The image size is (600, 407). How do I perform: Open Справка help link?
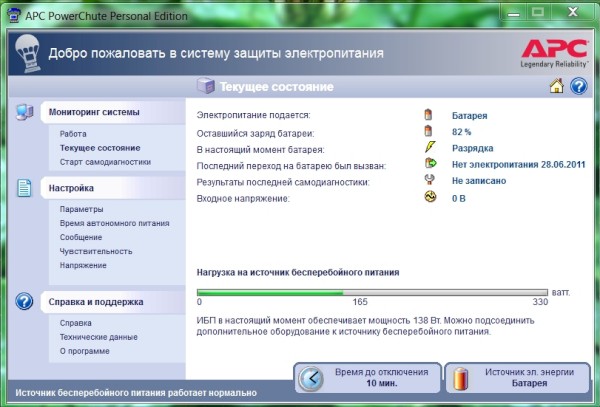[75, 323]
